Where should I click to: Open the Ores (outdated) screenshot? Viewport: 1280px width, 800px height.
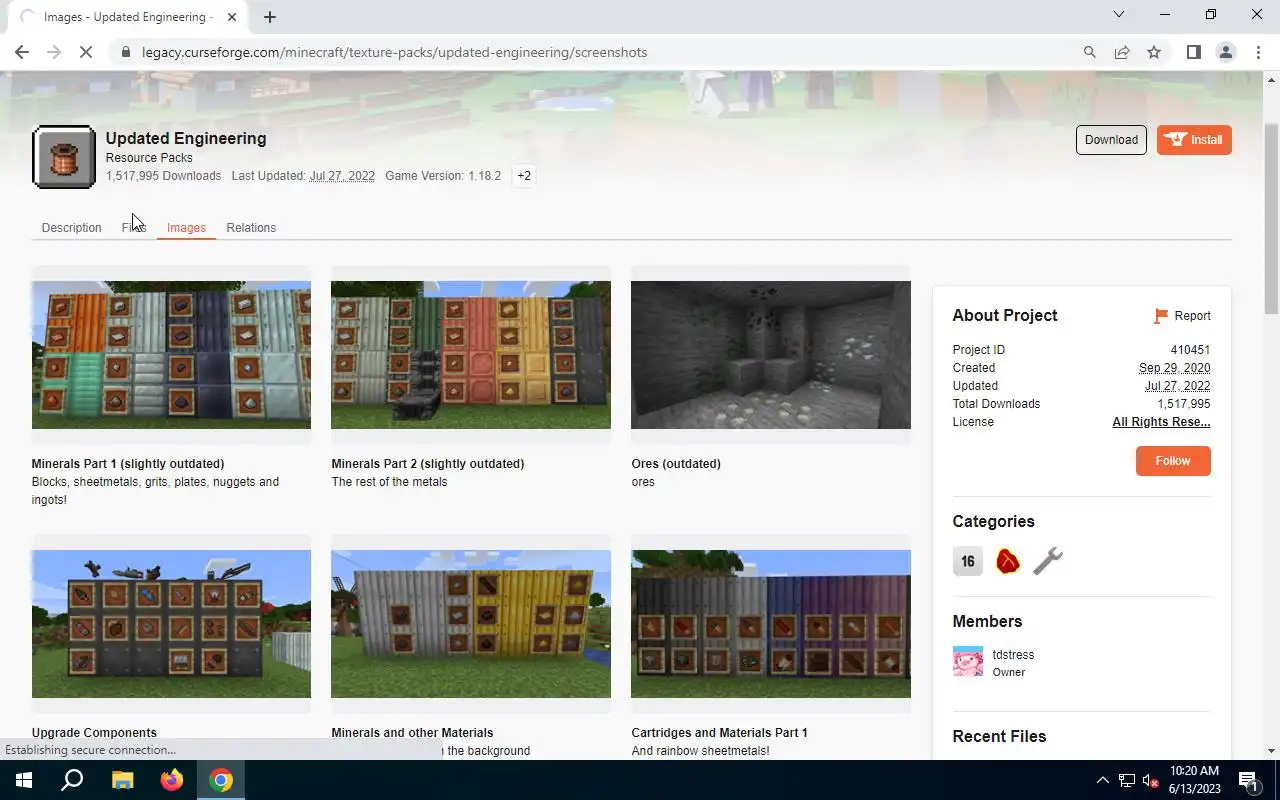(x=771, y=355)
